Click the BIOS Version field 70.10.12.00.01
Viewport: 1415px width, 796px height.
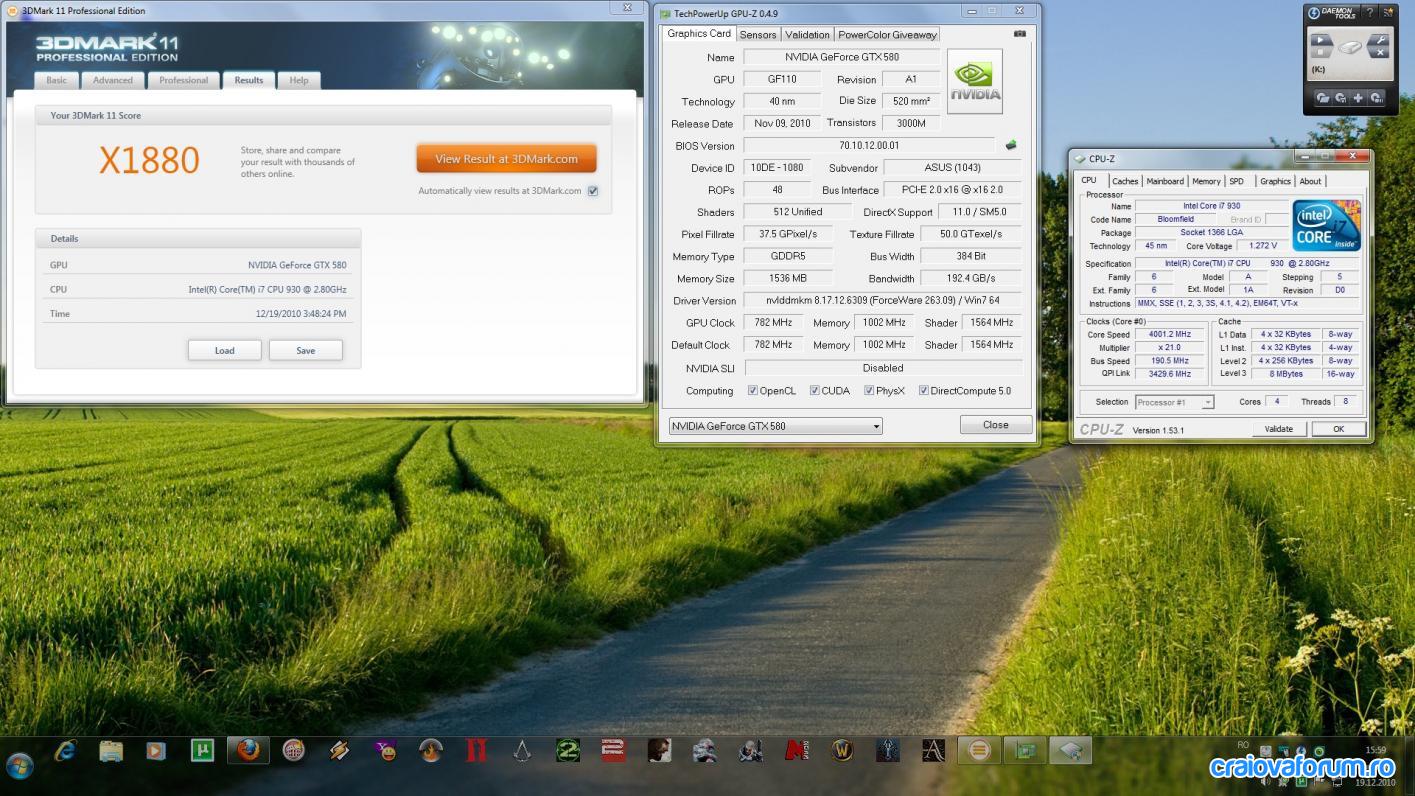coord(870,145)
